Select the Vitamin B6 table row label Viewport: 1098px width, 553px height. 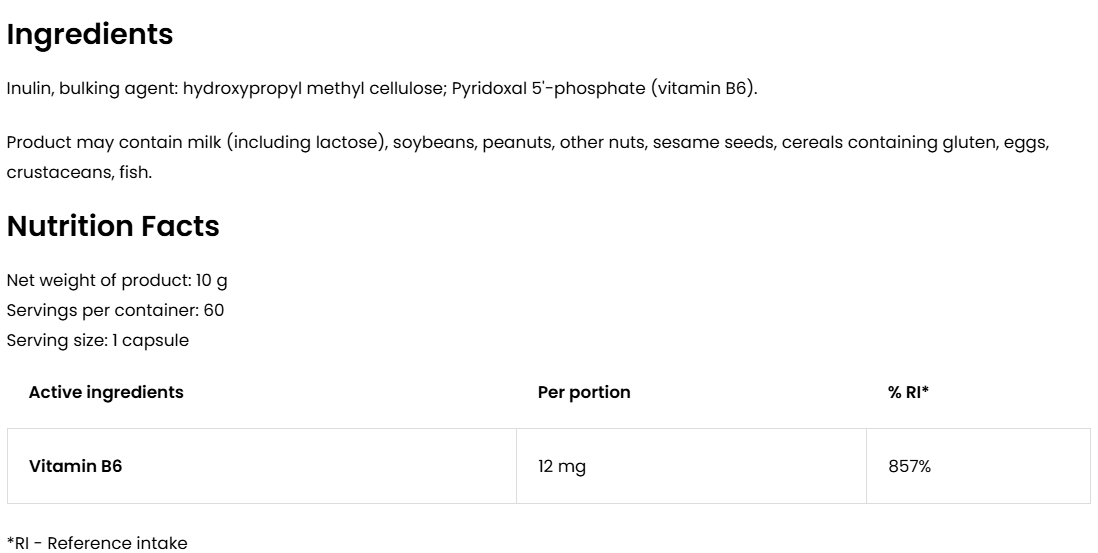click(x=75, y=466)
